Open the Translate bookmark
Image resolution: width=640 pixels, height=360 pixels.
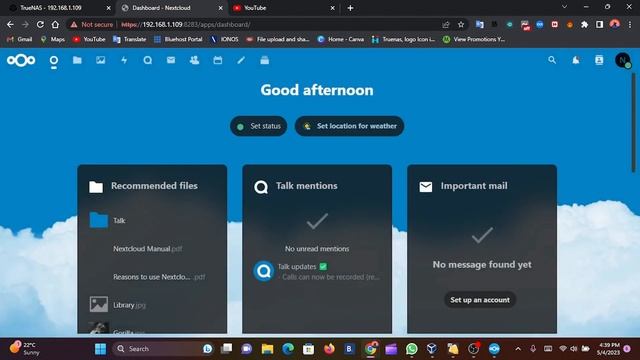click(x=130, y=39)
